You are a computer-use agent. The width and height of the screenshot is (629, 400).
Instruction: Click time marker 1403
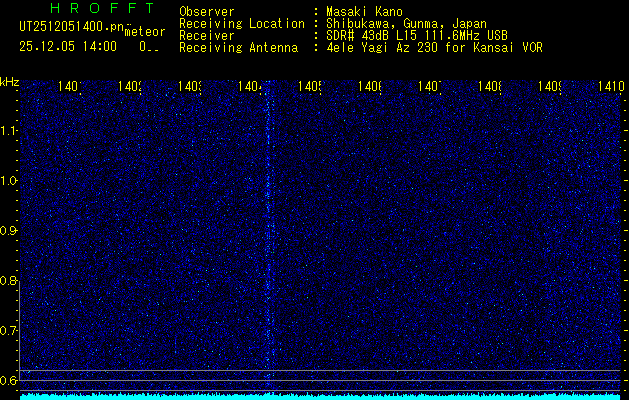189,86
